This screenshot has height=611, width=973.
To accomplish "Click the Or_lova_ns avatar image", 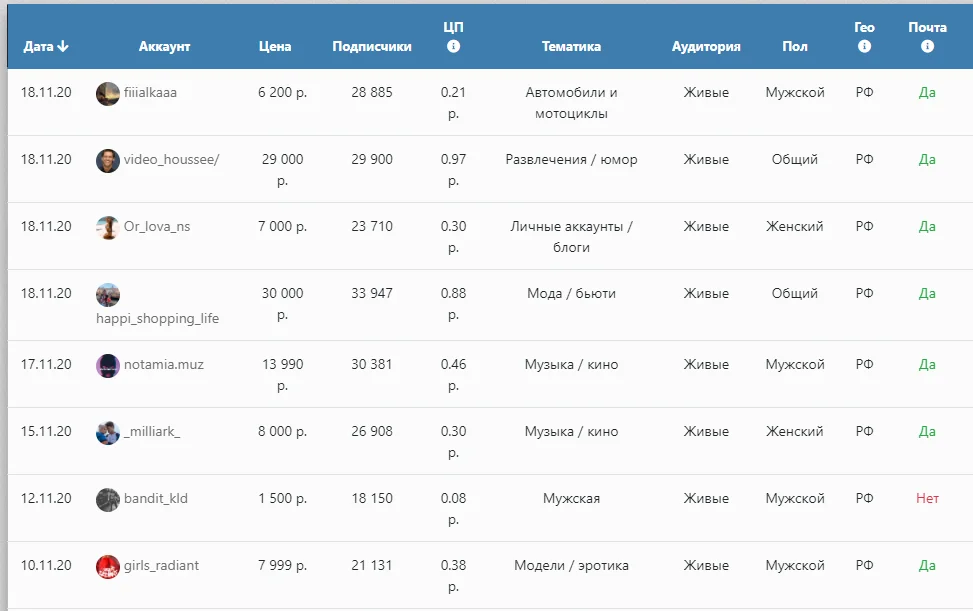I will point(108,227).
